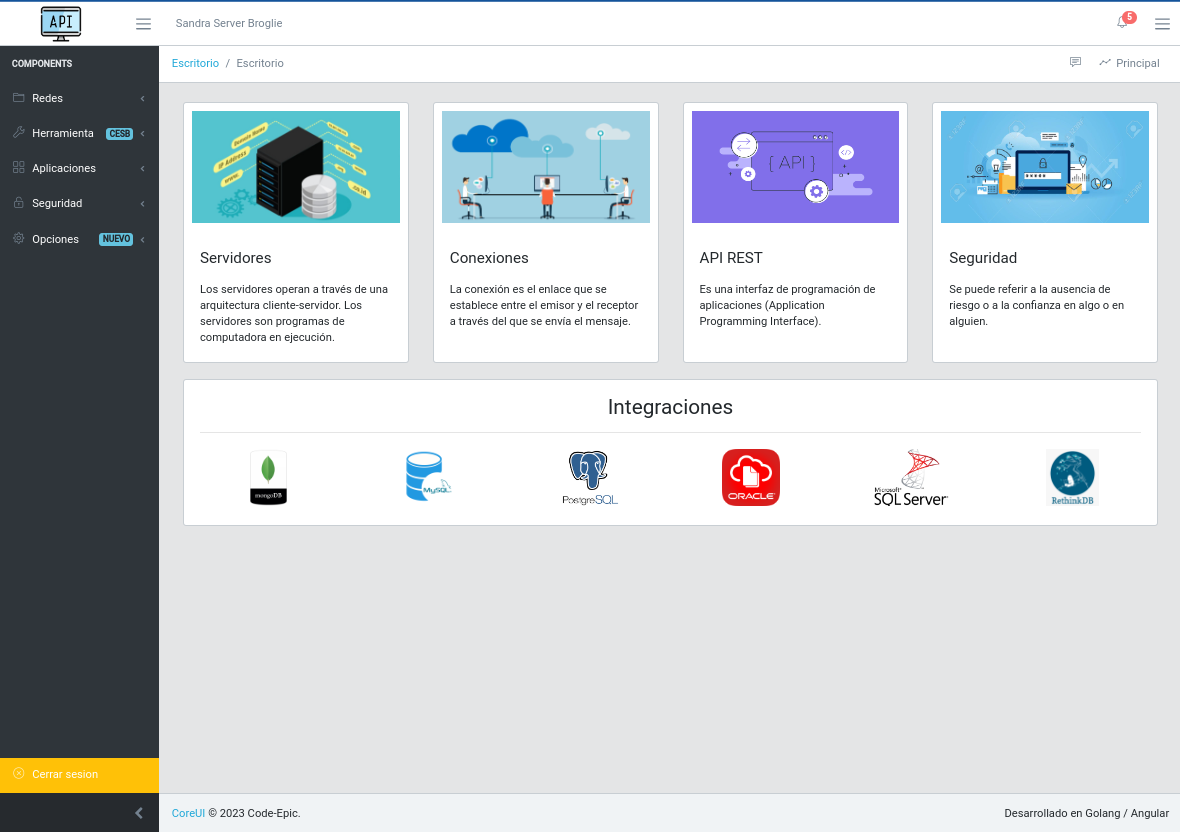Expand the Opciones menu chevron
Image resolution: width=1180 pixels, height=832 pixels.
tap(142, 239)
